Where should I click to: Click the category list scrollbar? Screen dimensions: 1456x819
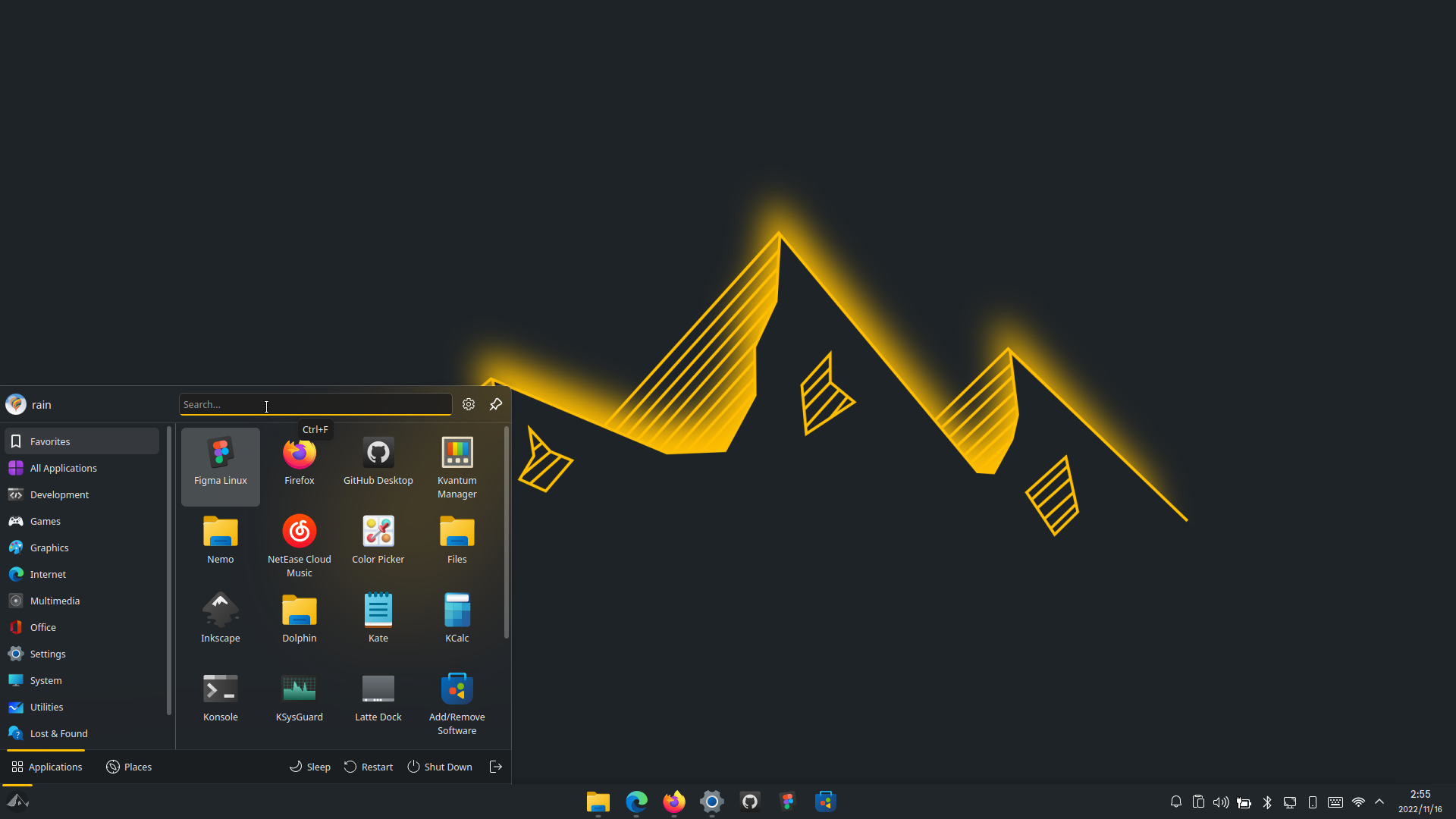tap(168, 571)
